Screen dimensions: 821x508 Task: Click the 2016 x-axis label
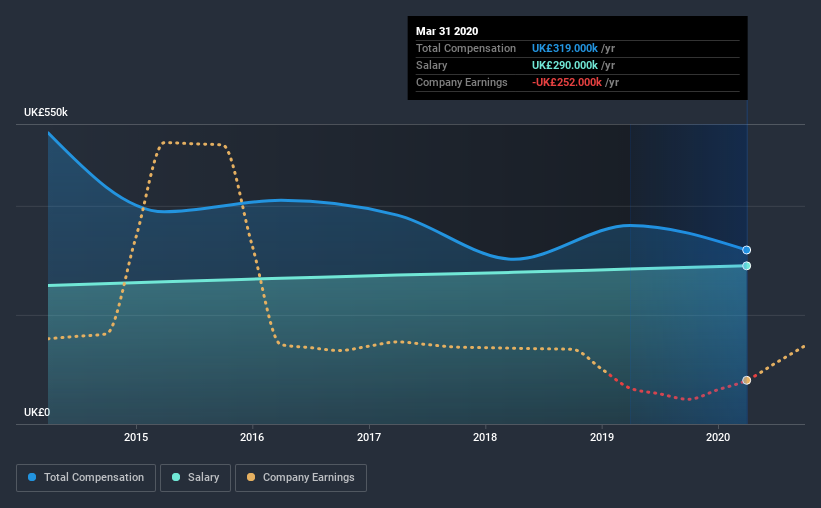pyautogui.click(x=252, y=437)
